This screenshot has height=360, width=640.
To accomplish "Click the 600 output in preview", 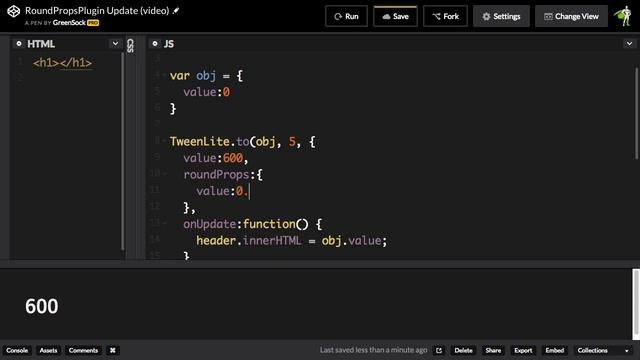I will (x=42, y=306).
